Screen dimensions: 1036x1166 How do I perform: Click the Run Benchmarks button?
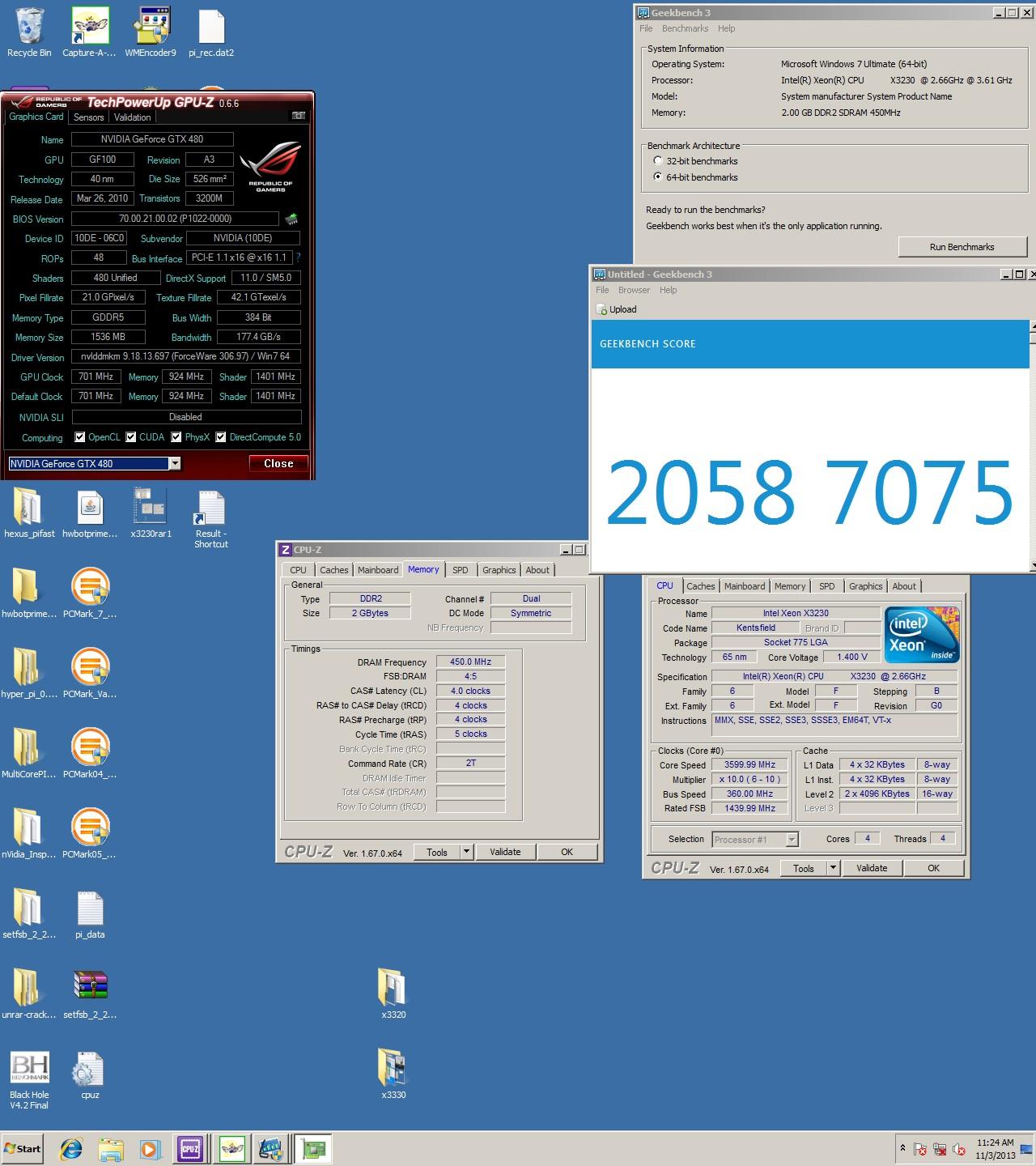(x=962, y=247)
